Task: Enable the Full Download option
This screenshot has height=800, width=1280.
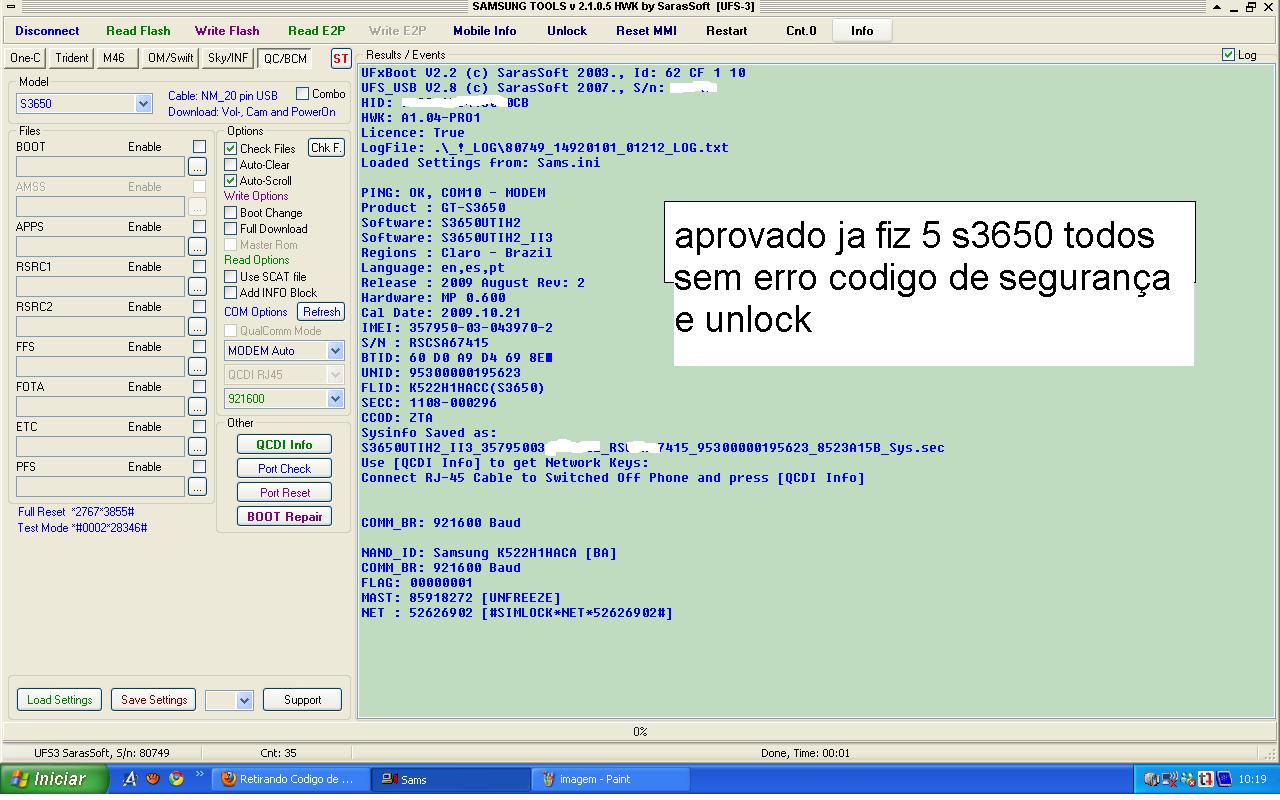Action: 230,228
